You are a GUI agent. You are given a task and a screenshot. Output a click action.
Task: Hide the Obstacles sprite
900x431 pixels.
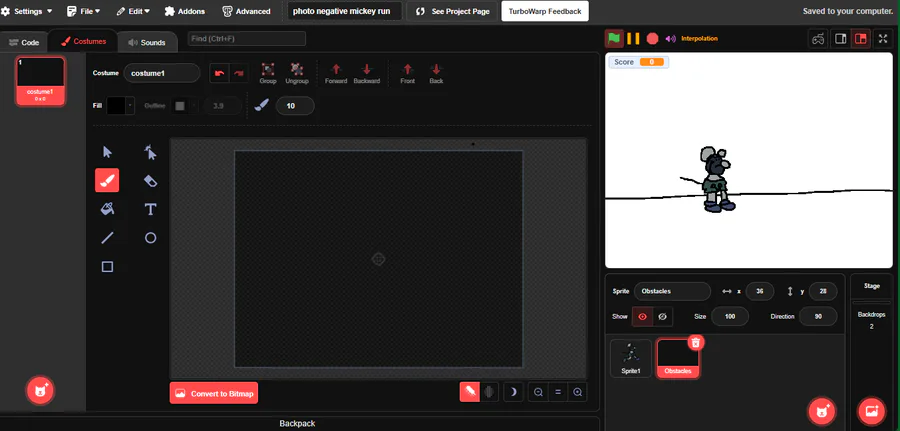662,316
